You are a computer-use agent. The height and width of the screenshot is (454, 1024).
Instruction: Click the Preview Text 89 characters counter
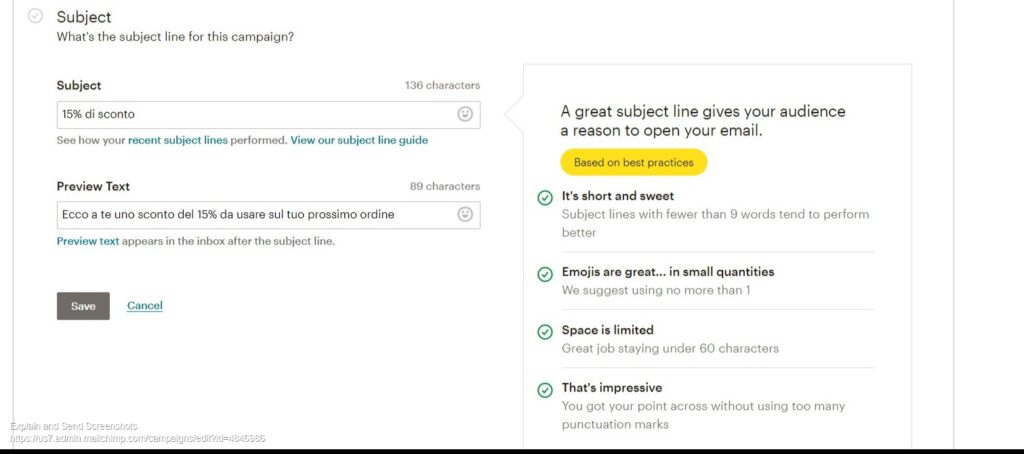pos(445,186)
